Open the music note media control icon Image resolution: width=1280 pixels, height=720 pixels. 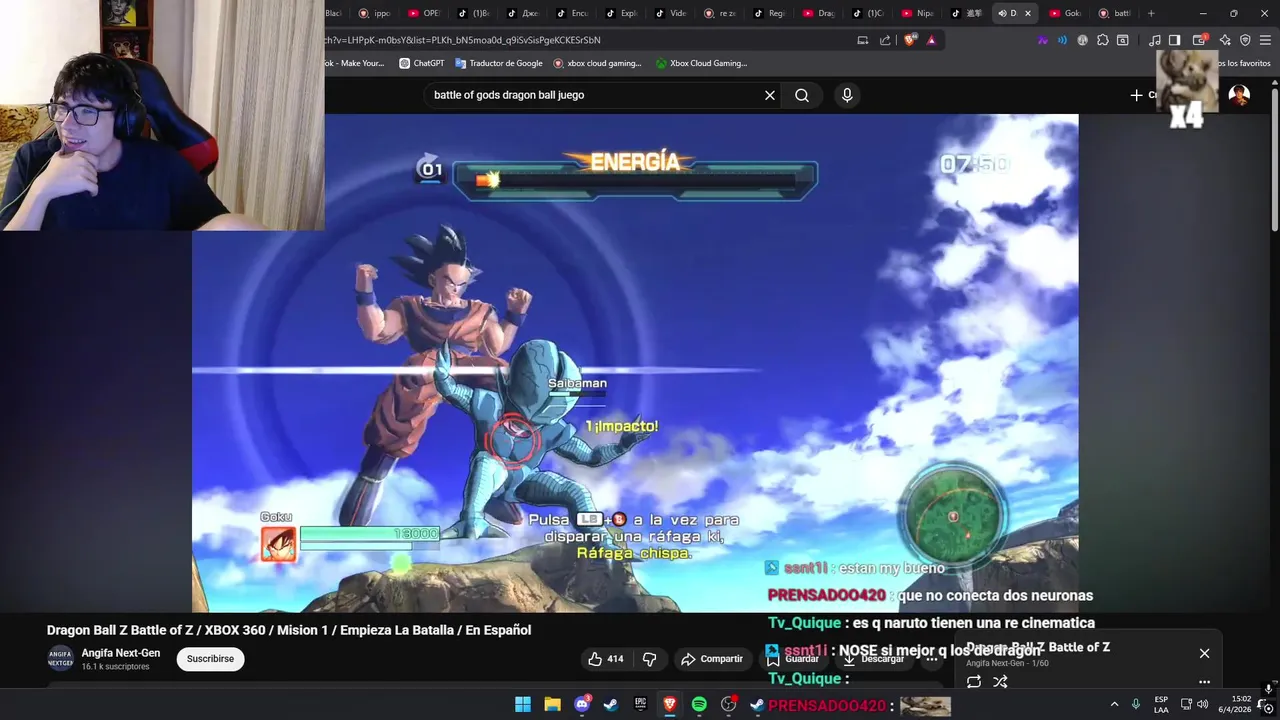click(x=1155, y=40)
